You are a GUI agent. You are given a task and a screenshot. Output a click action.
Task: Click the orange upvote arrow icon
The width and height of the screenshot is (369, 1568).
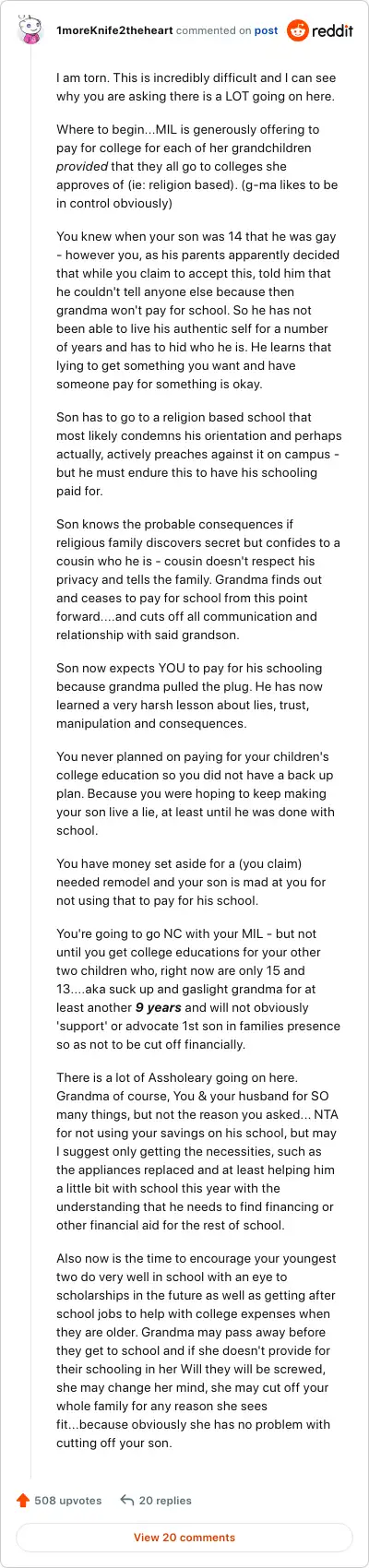point(23,1500)
